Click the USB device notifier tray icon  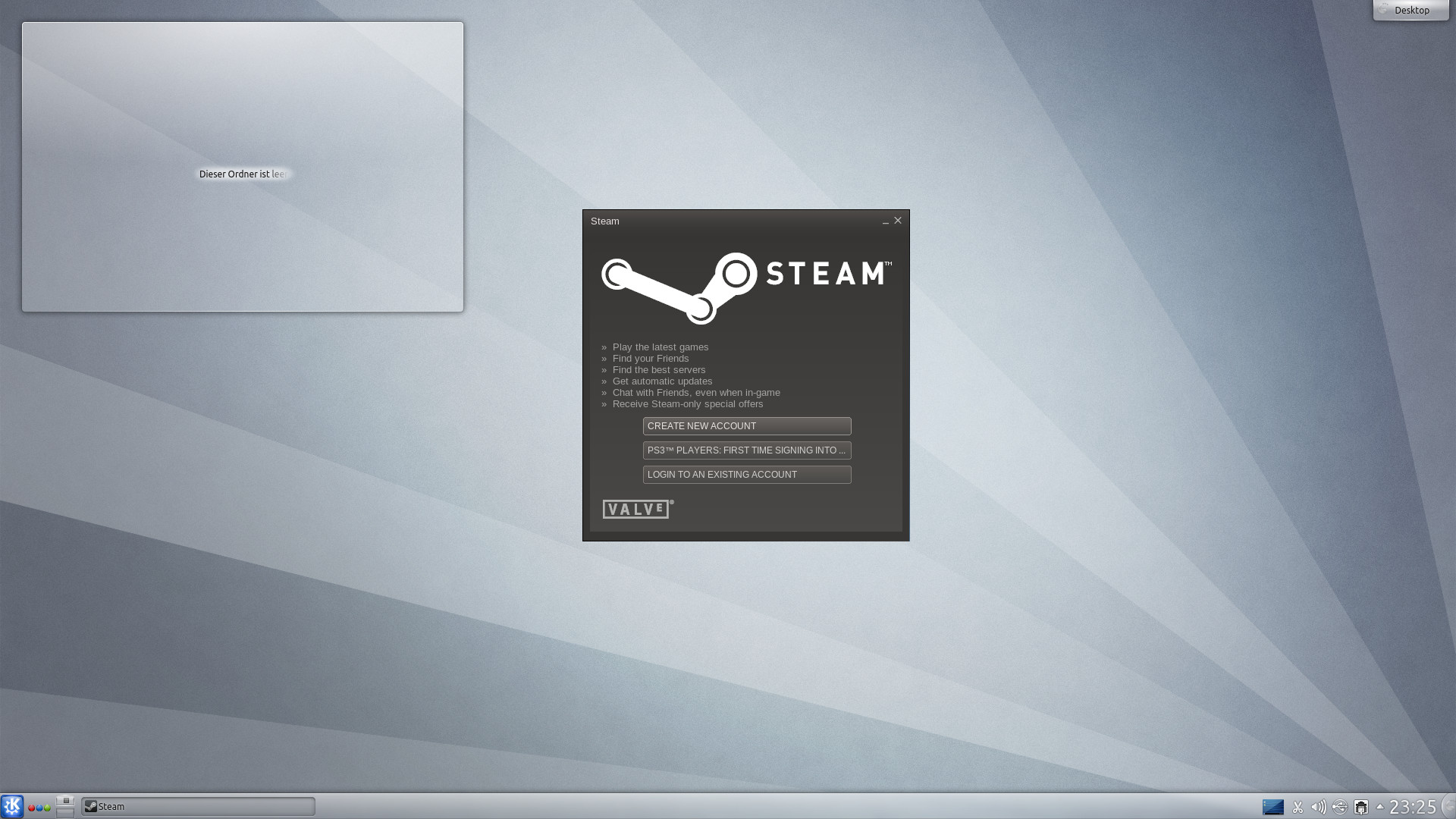(x=1339, y=807)
